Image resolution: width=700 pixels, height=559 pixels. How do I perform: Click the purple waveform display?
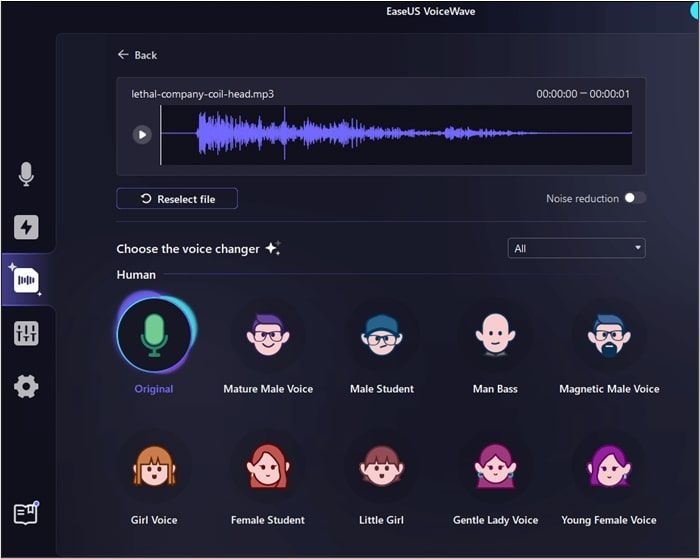[x=396, y=135]
